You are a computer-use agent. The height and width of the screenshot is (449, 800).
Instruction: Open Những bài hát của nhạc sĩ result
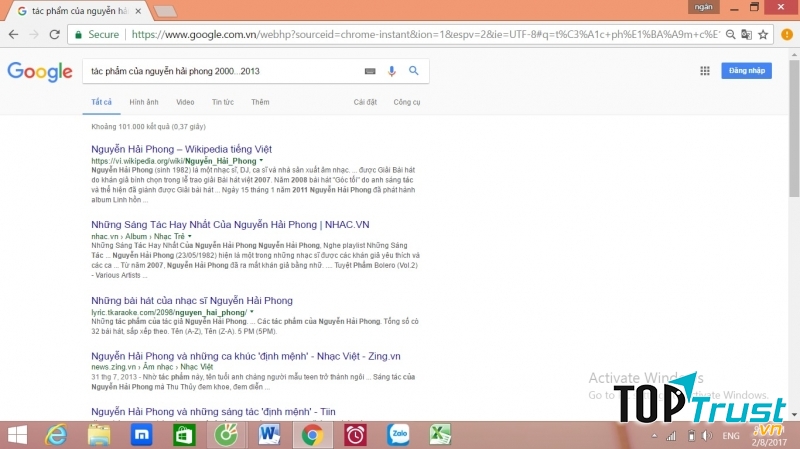192,301
